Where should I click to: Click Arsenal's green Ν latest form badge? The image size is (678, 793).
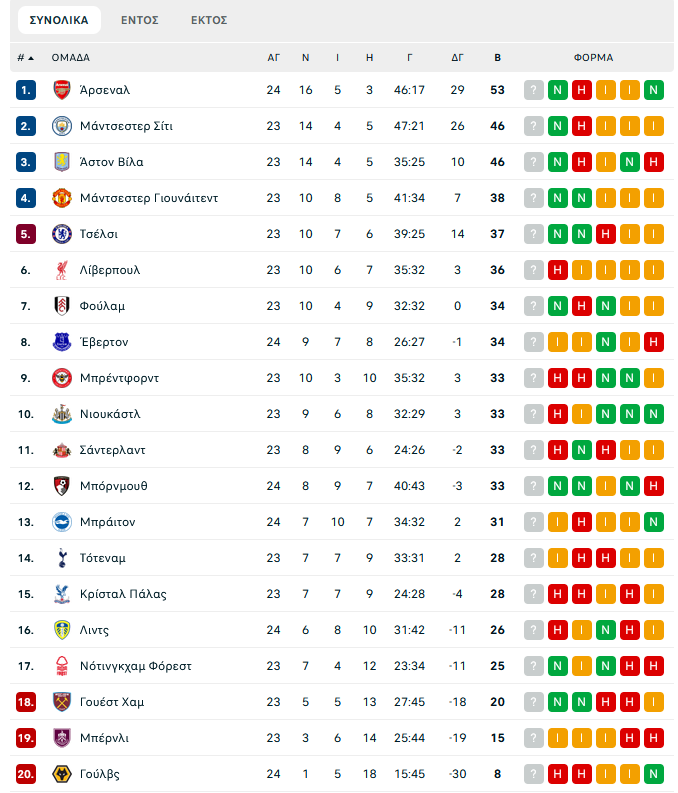click(654, 90)
